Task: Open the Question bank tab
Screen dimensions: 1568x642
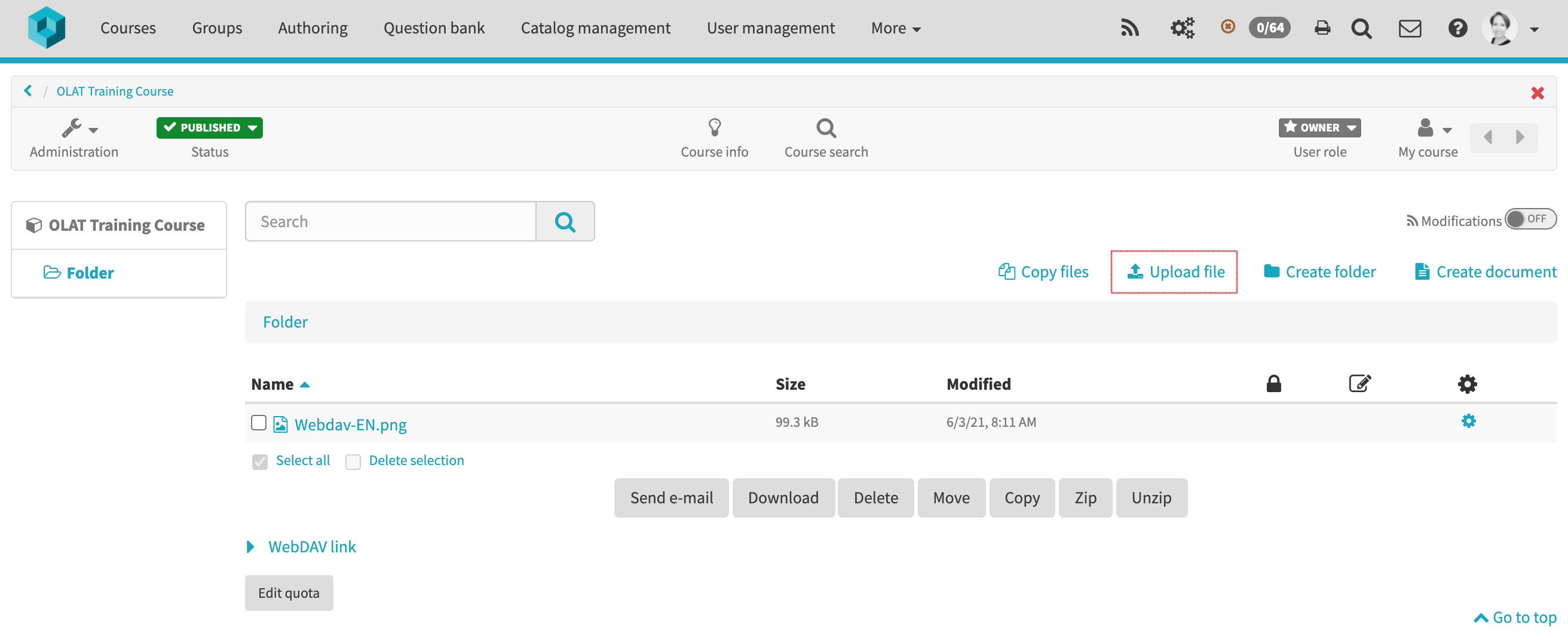Action: [434, 28]
